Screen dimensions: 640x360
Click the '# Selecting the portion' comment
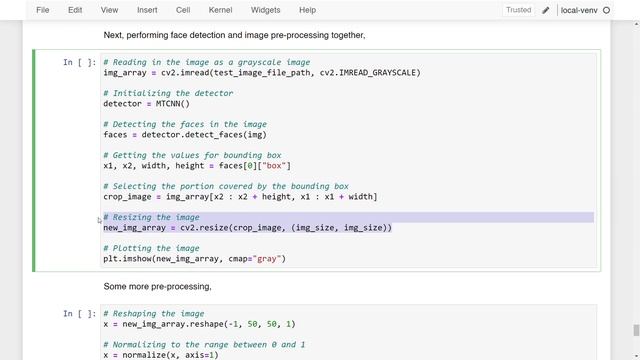coord(226,186)
